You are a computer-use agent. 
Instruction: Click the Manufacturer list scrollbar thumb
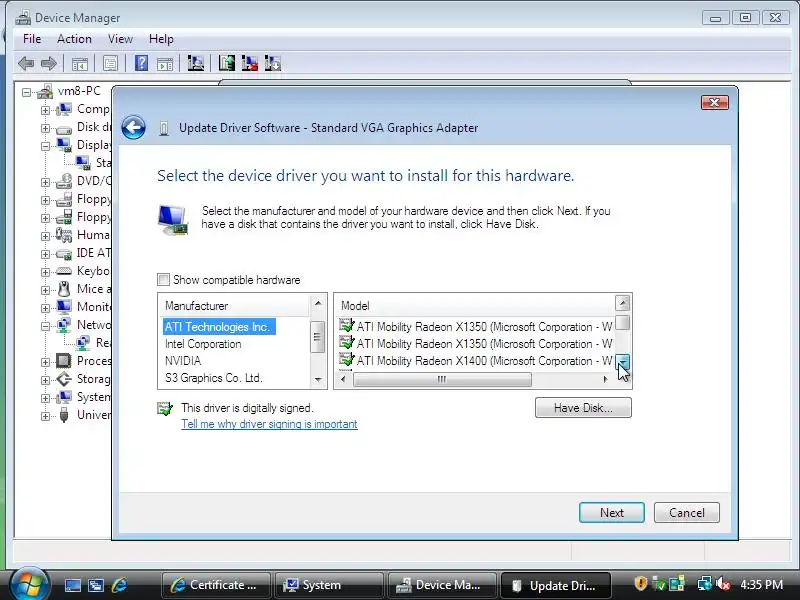tap(318, 336)
